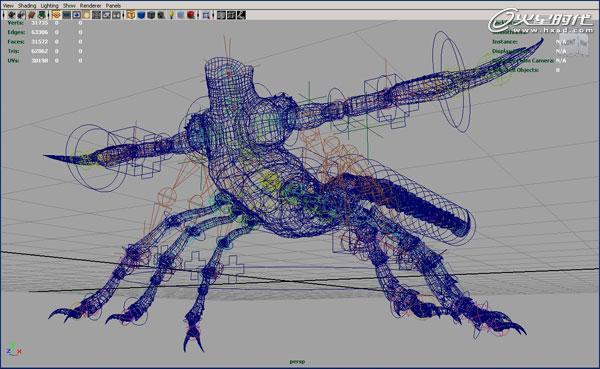Click the Select Camera icon

[11, 15]
